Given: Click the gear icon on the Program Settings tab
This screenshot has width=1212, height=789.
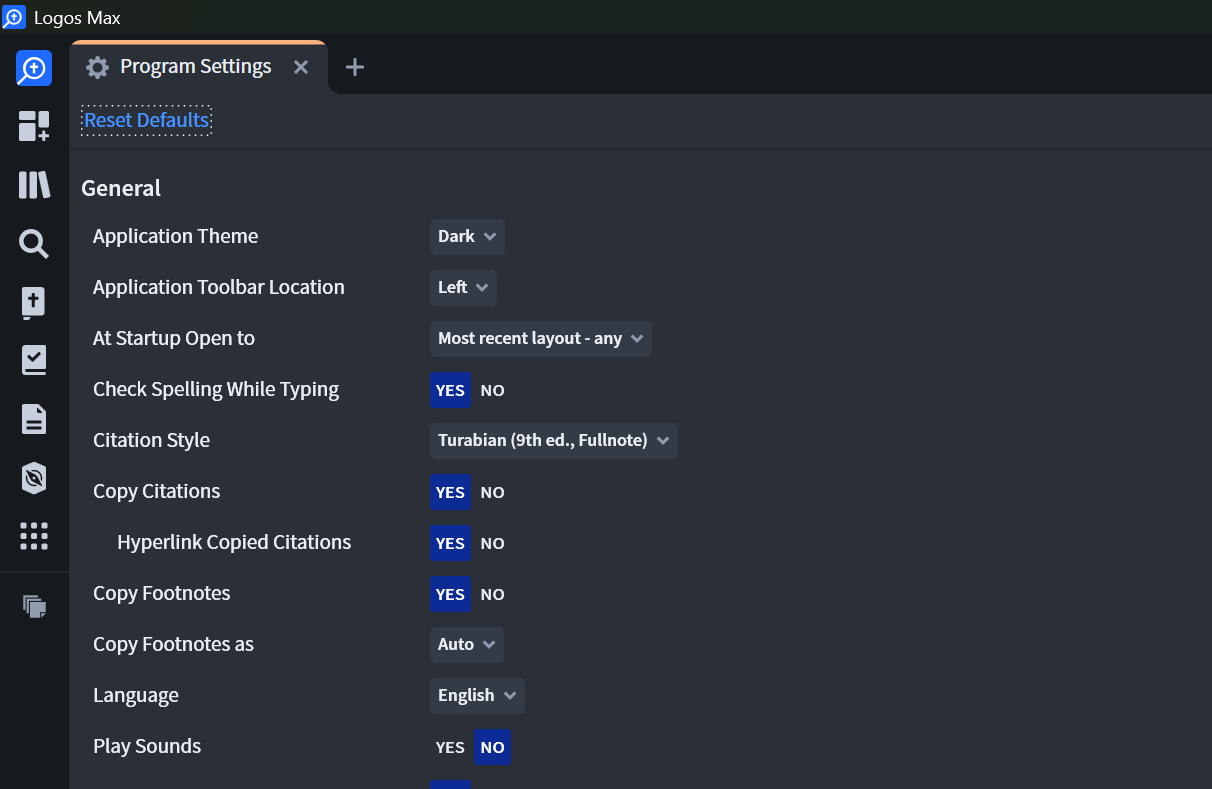Looking at the screenshot, I should (x=97, y=67).
